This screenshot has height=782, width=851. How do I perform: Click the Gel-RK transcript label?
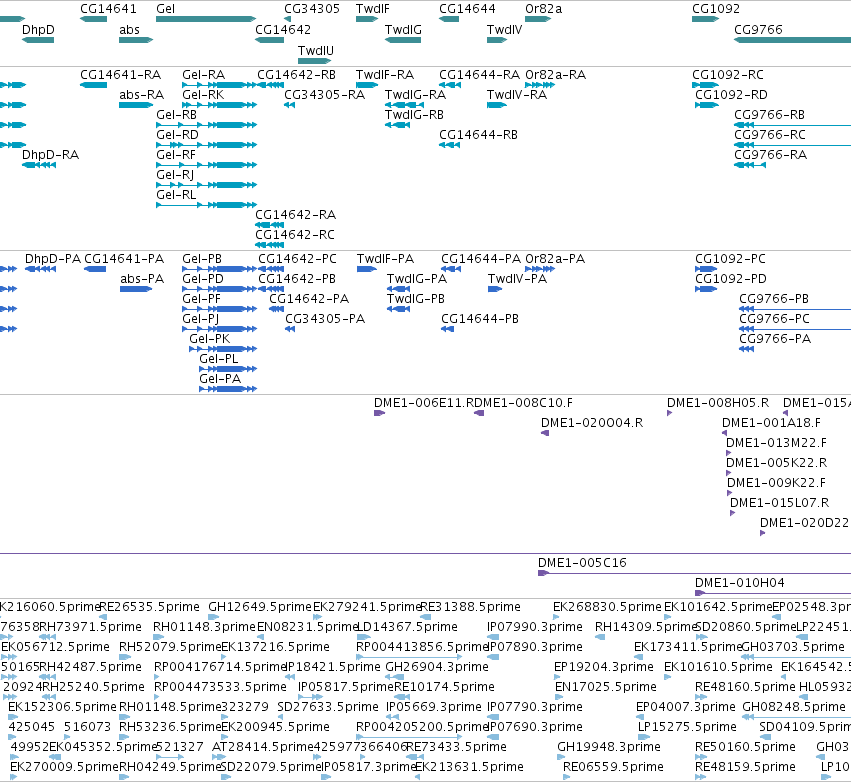tap(203, 94)
